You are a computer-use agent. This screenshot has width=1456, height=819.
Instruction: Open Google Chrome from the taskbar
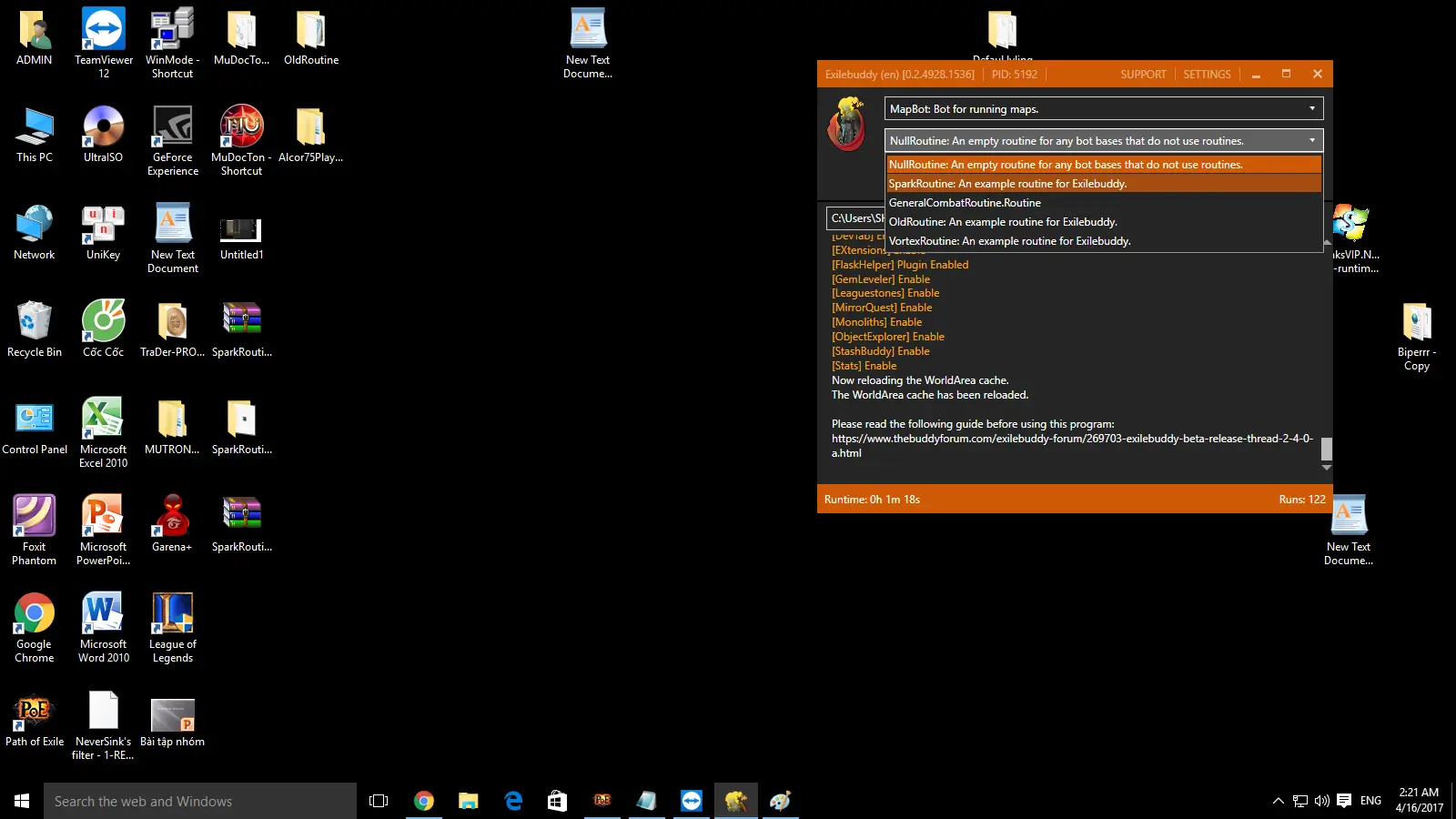pyautogui.click(x=424, y=801)
